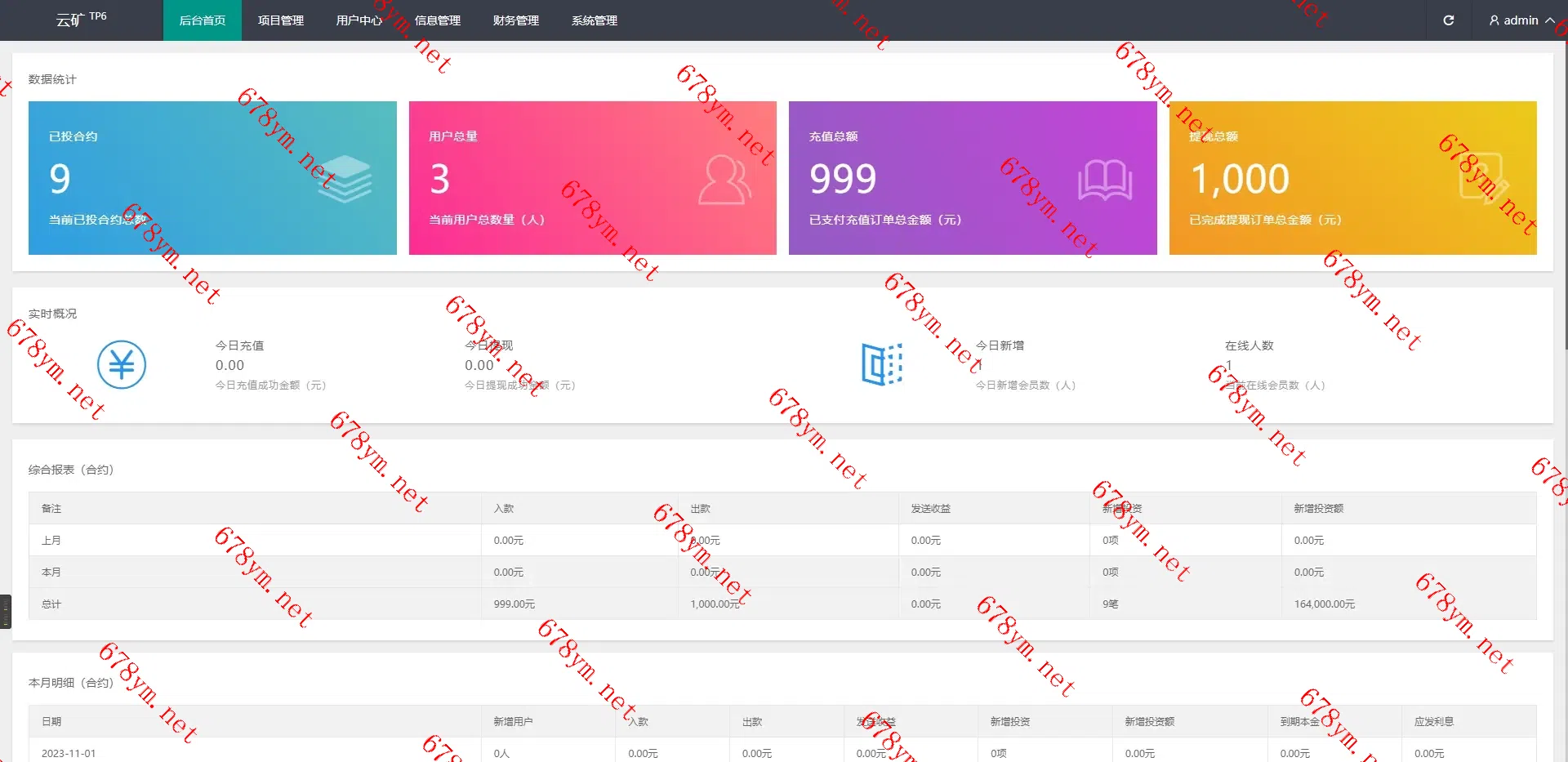Open the 用户总量 statistics card
Screen dimensions: 1568x762
click(593, 178)
